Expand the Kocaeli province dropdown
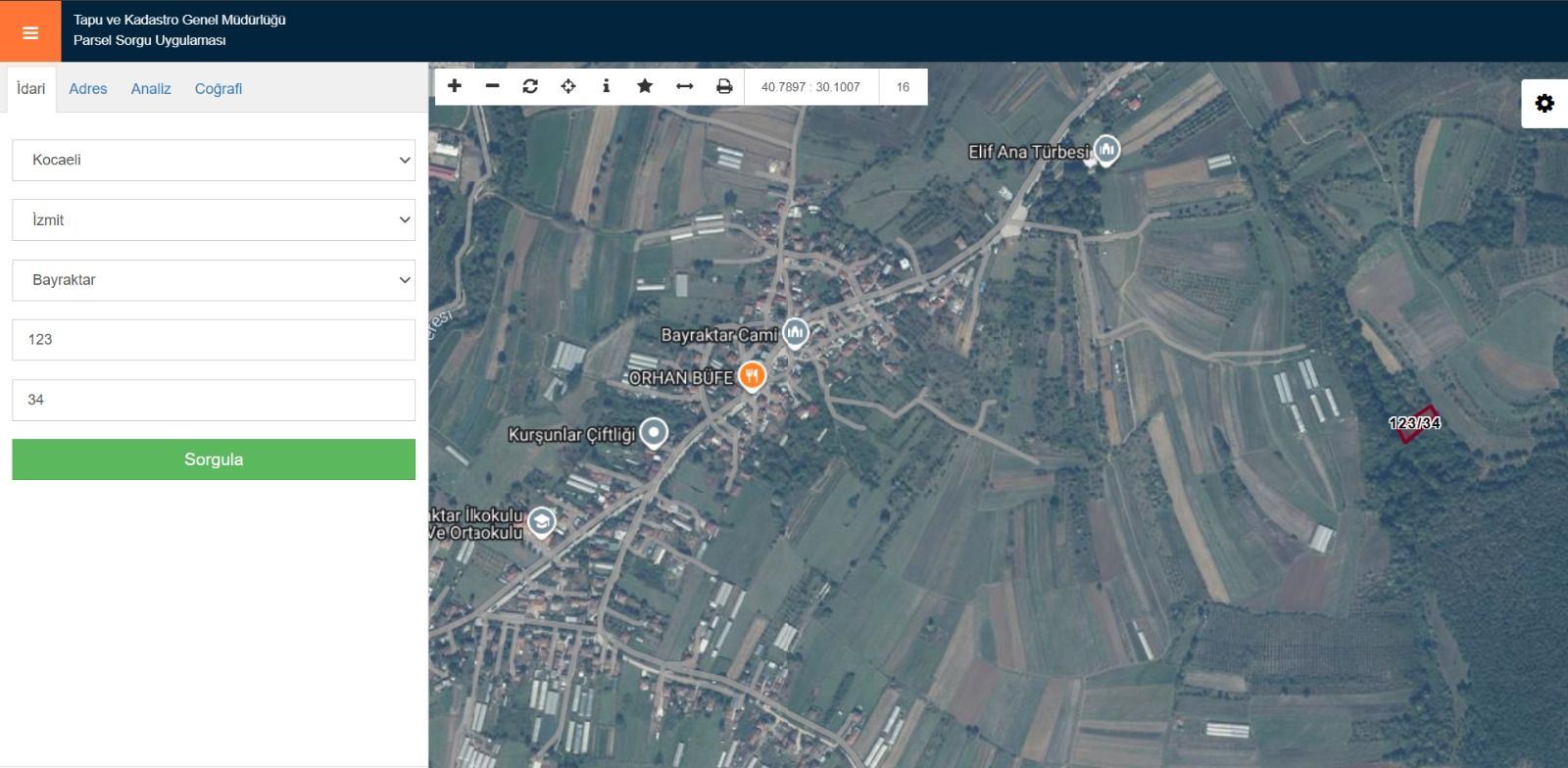 point(214,161)
